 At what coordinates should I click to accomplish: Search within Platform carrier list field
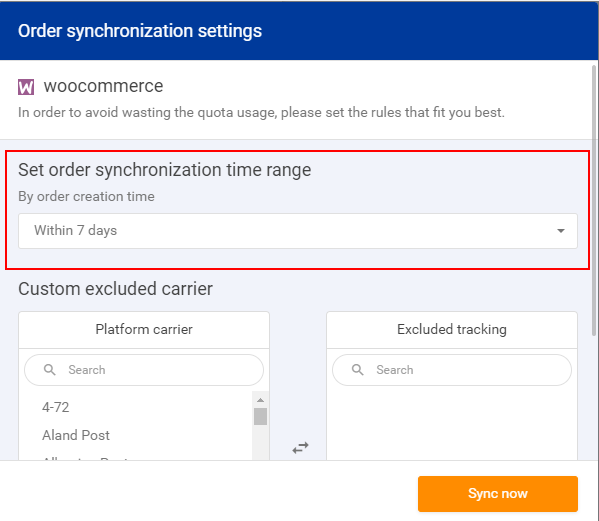(144, 370)
